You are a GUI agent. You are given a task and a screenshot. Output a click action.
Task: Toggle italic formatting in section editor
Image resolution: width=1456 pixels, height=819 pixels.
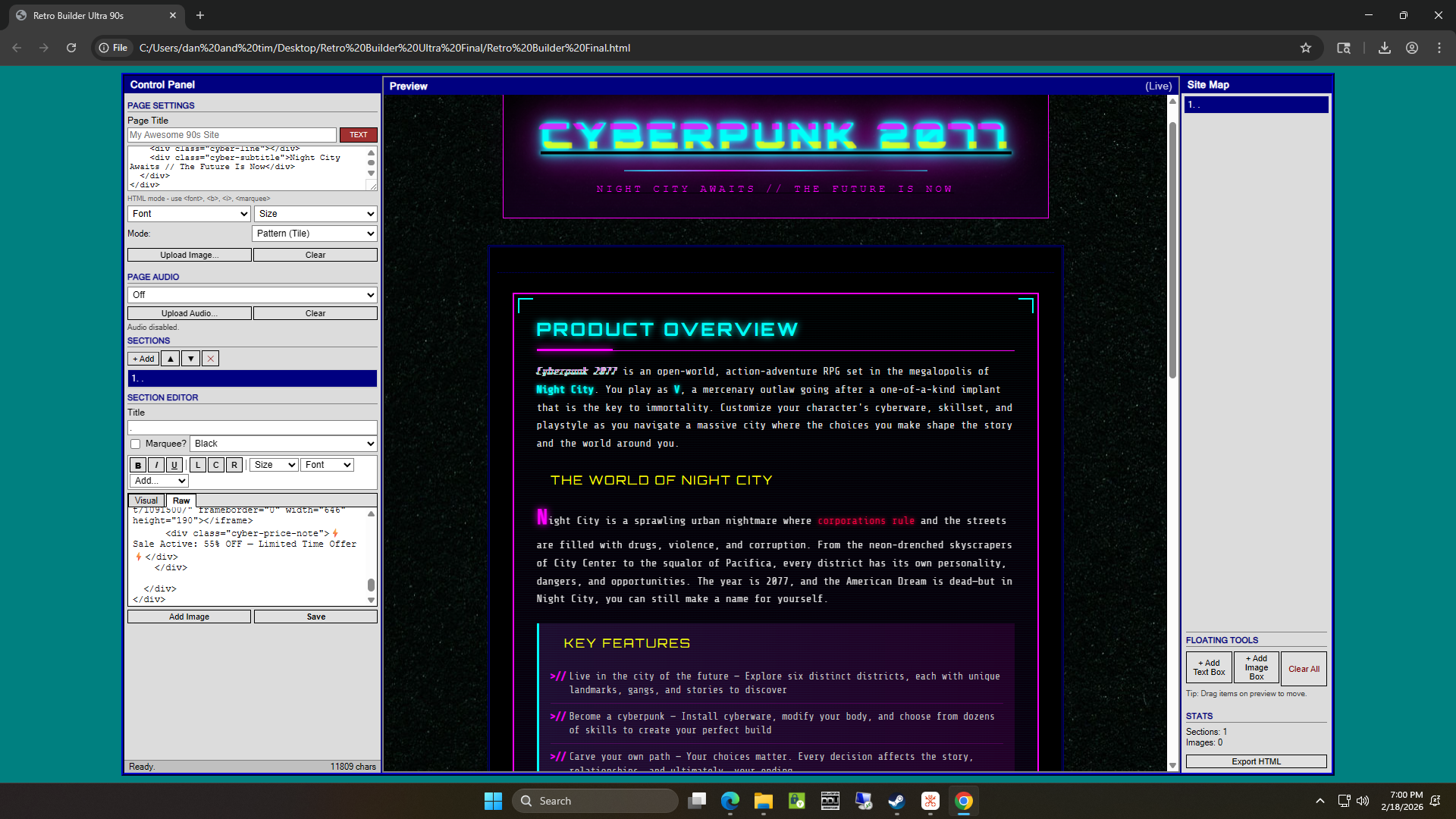pos(156,465)
